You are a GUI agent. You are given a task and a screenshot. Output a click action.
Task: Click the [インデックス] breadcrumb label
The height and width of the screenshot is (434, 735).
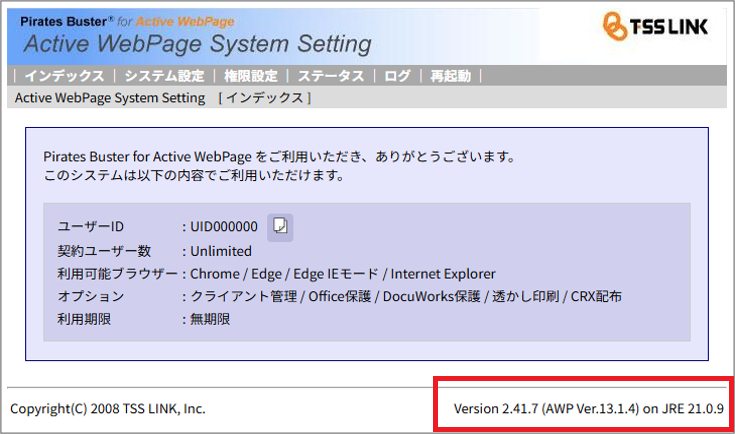point(265,98)
